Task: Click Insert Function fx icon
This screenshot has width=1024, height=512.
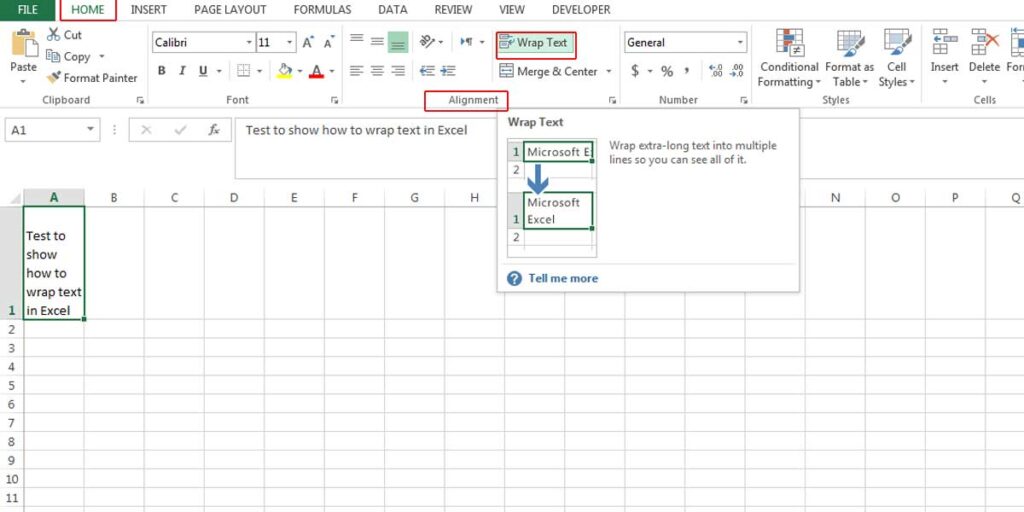Action: coord(214,130)
